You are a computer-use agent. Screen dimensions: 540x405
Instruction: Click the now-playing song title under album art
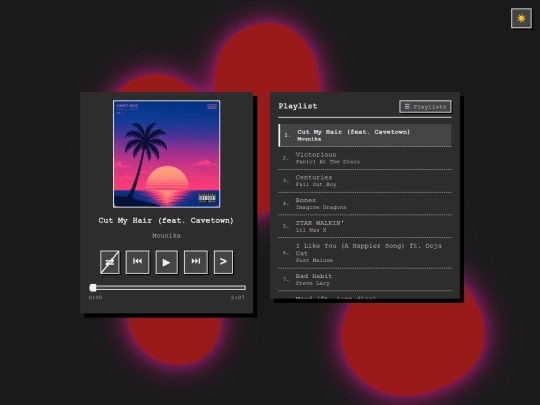coord(166,220)
